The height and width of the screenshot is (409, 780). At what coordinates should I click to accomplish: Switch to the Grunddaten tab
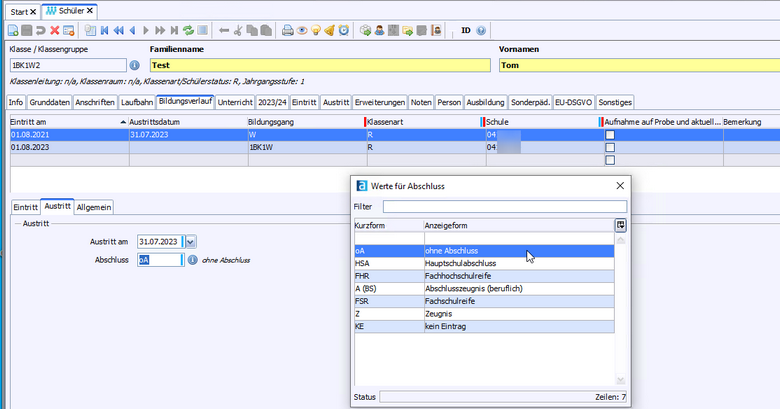(x=49, y=102)
